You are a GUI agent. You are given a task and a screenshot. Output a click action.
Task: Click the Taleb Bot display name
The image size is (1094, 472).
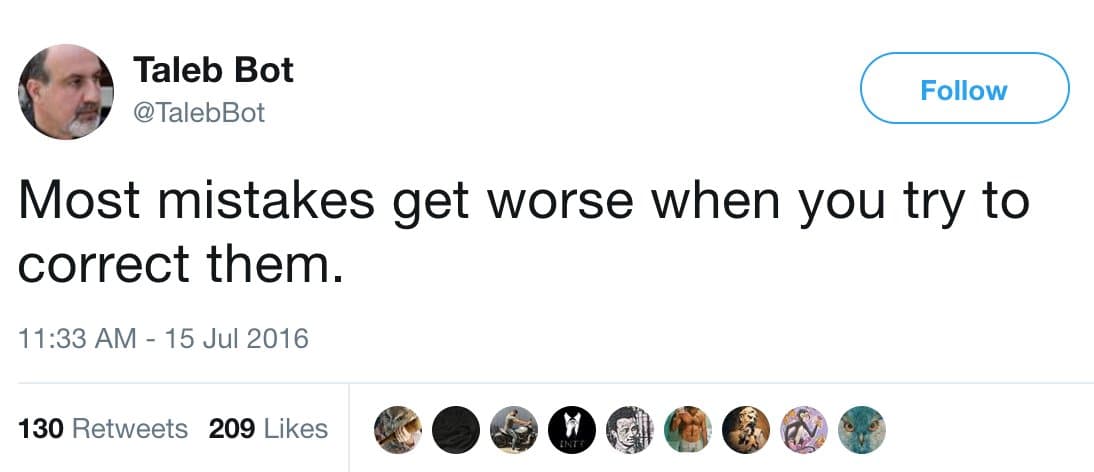(x=213, y=70)
